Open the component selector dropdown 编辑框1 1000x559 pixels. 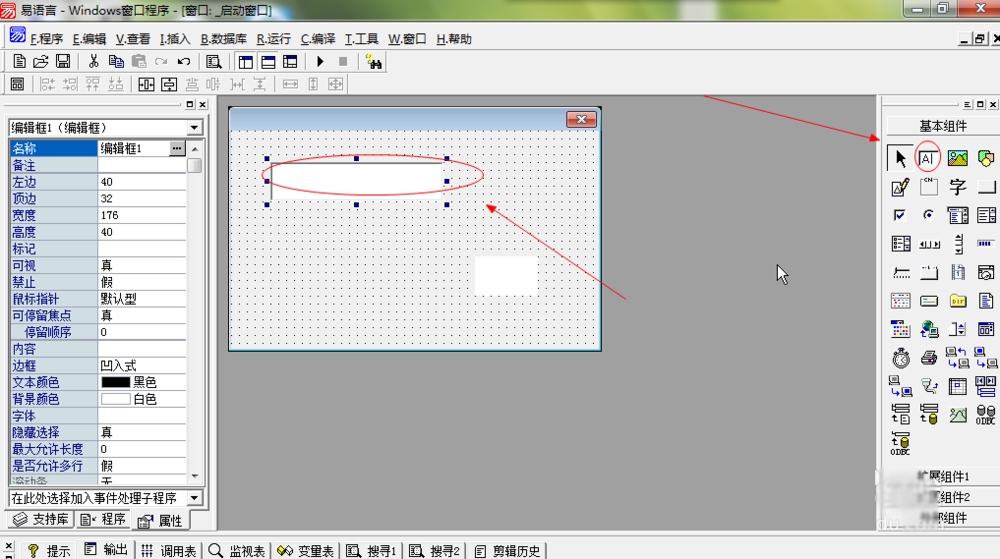click(x=194, y=127)
